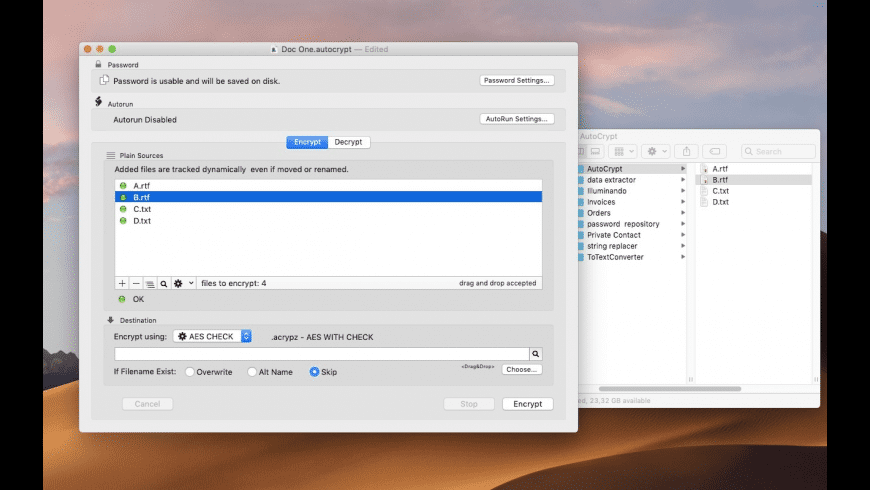Click the document icon beside password status
This screenshot has height=490, width=870.
104,80
